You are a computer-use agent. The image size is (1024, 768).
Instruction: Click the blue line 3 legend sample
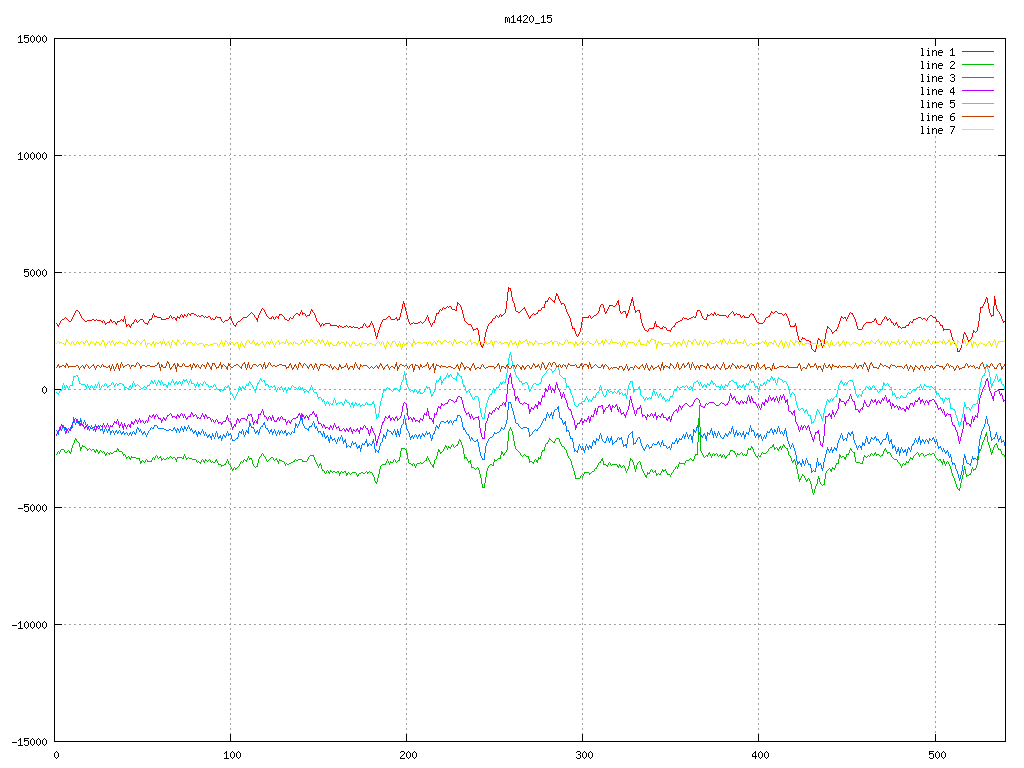tap(978, 78)
